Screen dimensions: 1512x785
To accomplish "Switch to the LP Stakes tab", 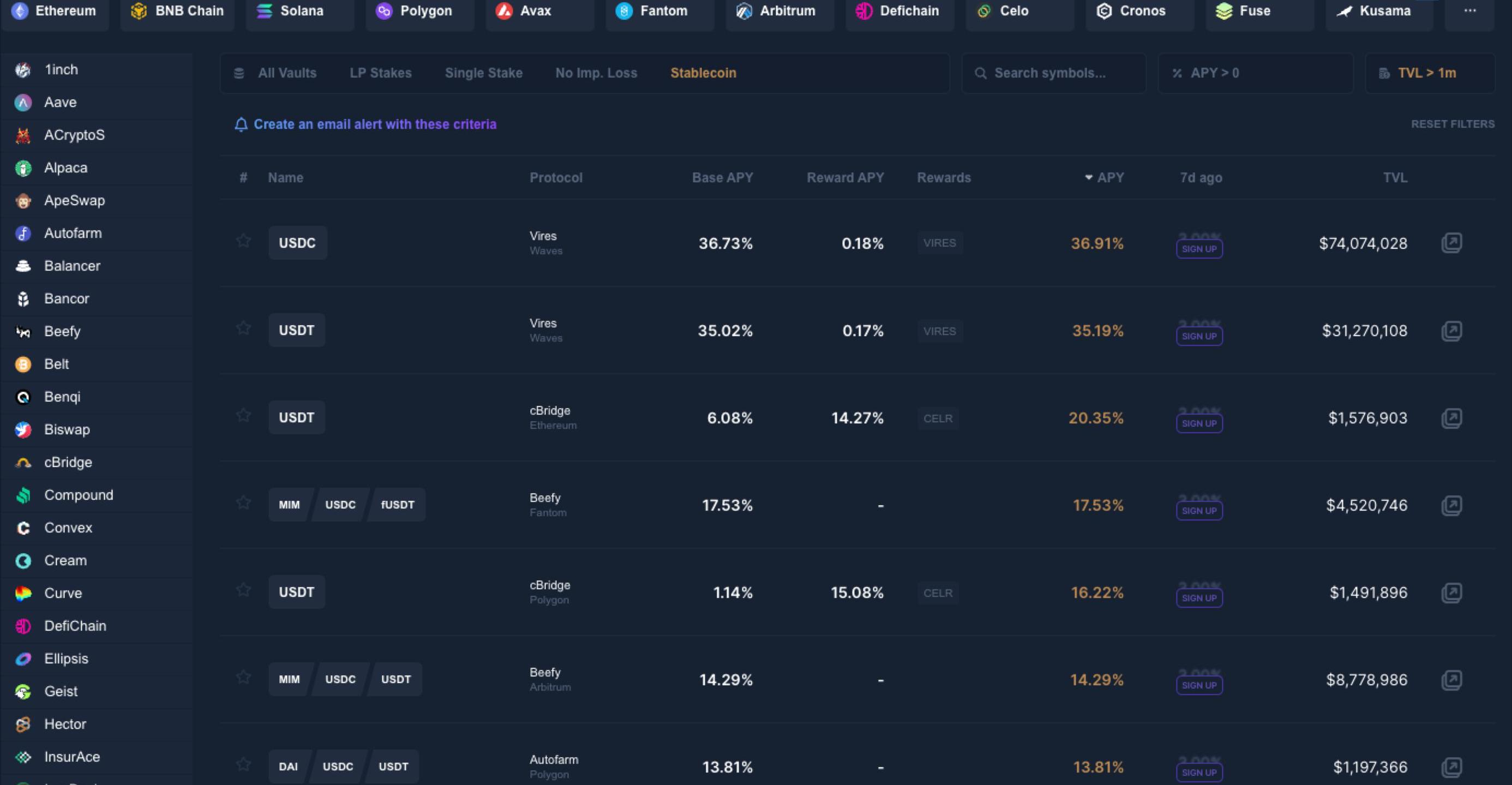I will pos(380,73).
